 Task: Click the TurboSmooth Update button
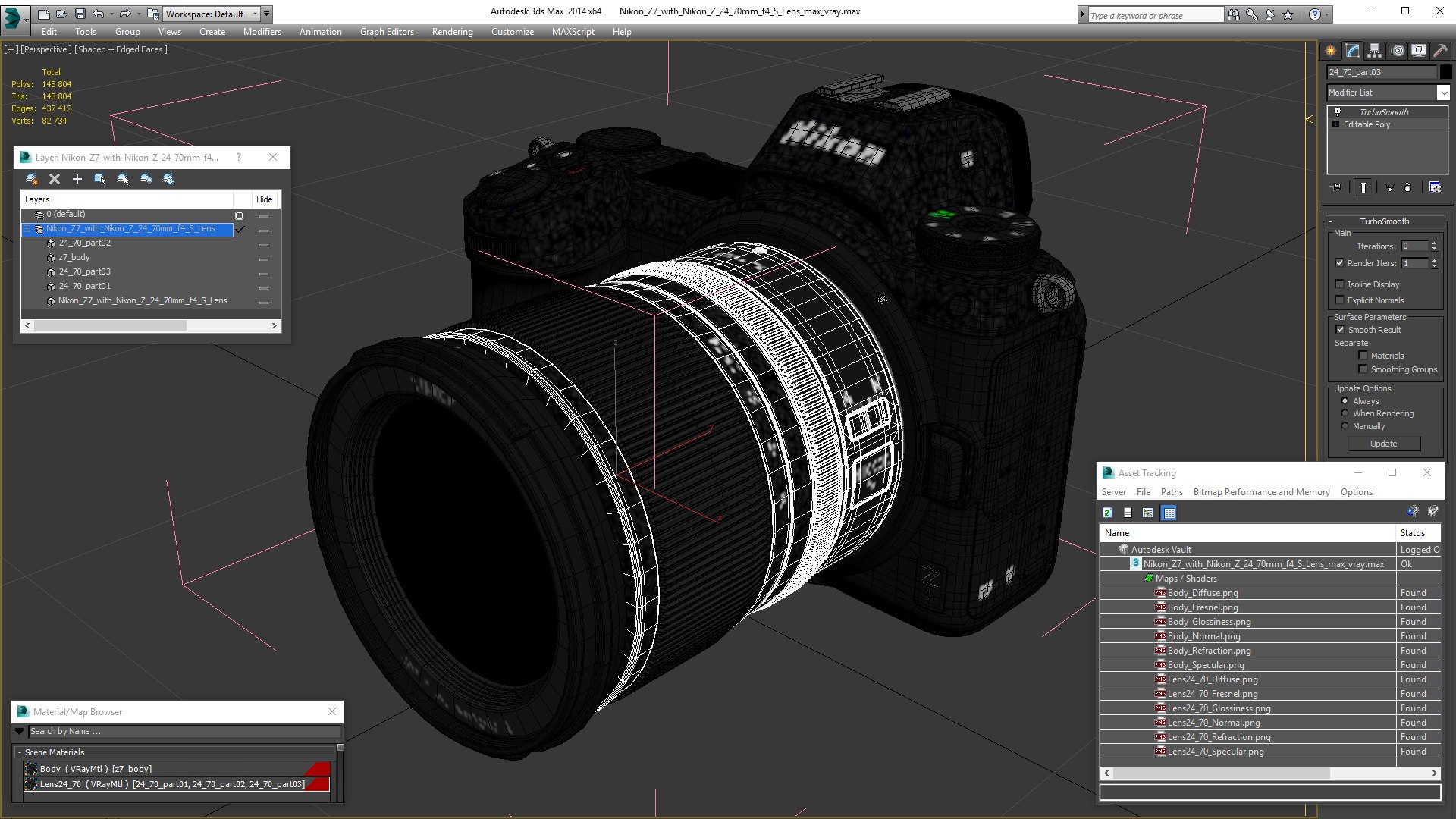coord(1383,444)
